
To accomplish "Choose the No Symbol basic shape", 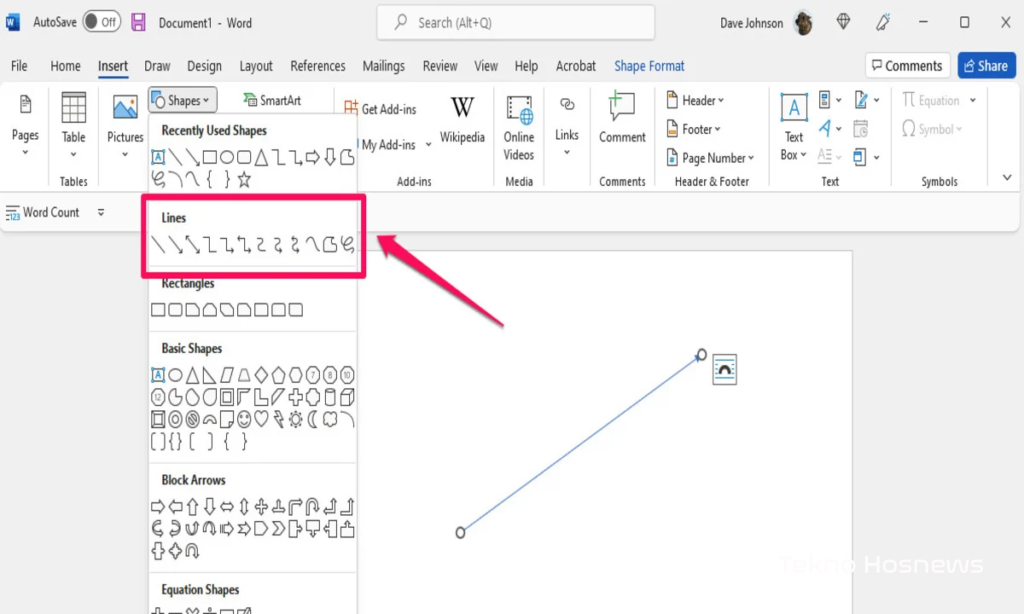I will tap(192, 419).
